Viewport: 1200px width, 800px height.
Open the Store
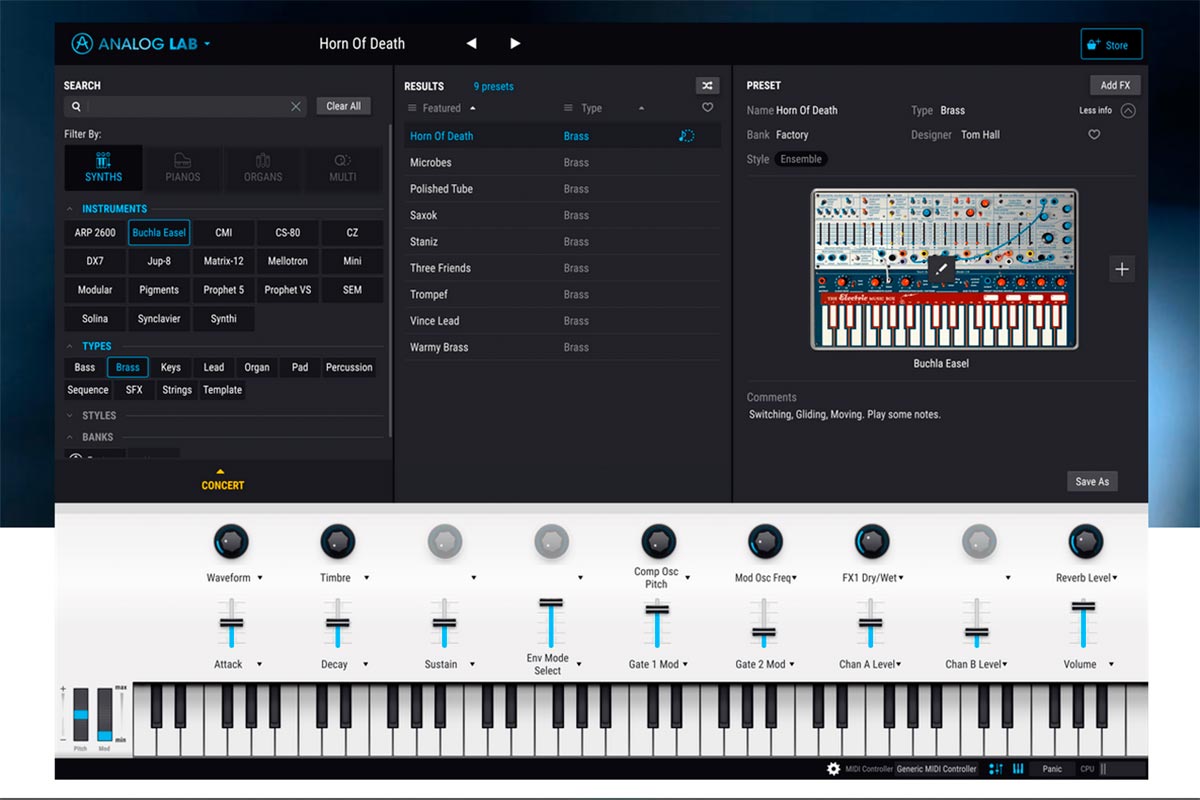pos(1111,45)
